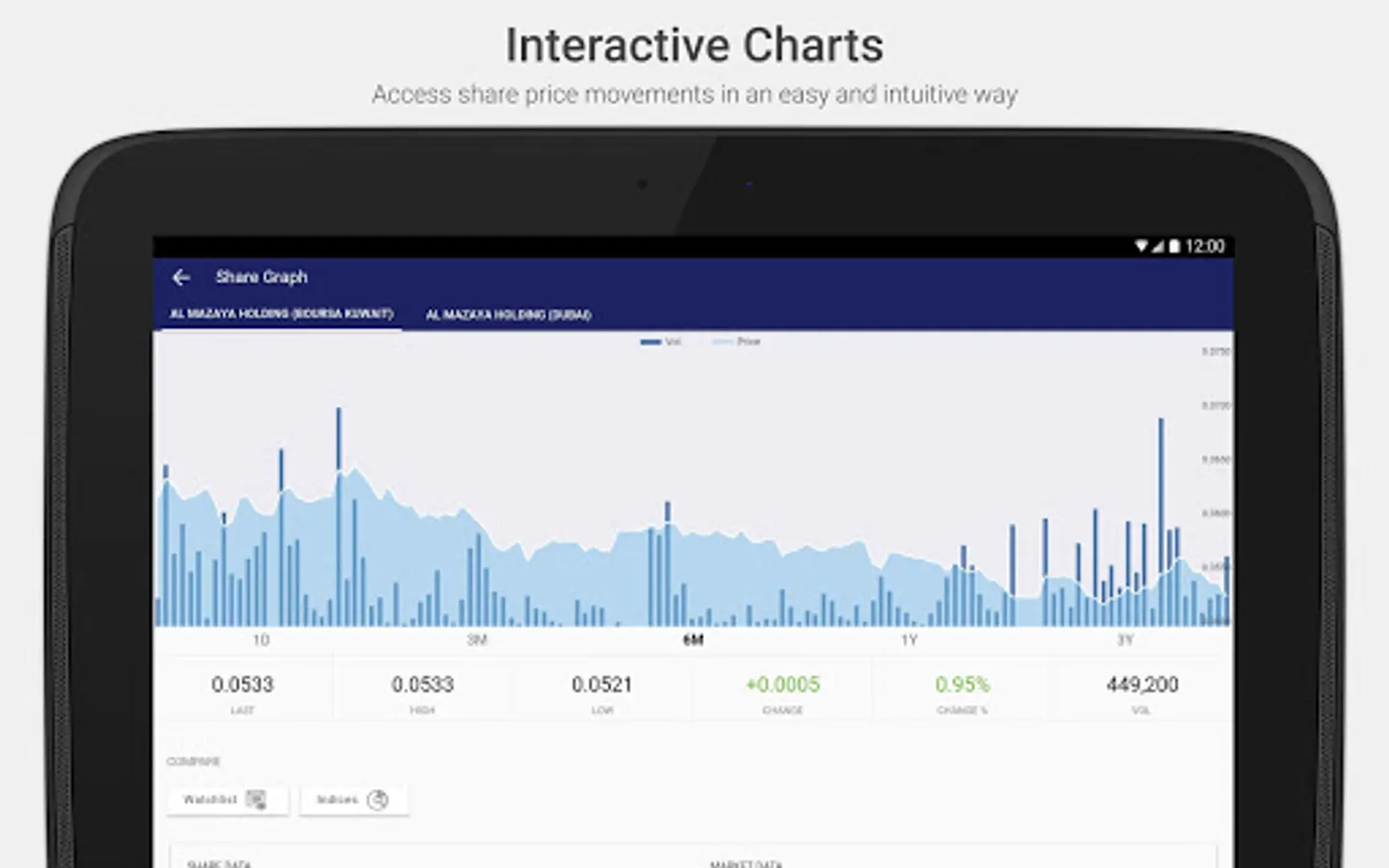Toggle the Price legend series

pos(737,341)
